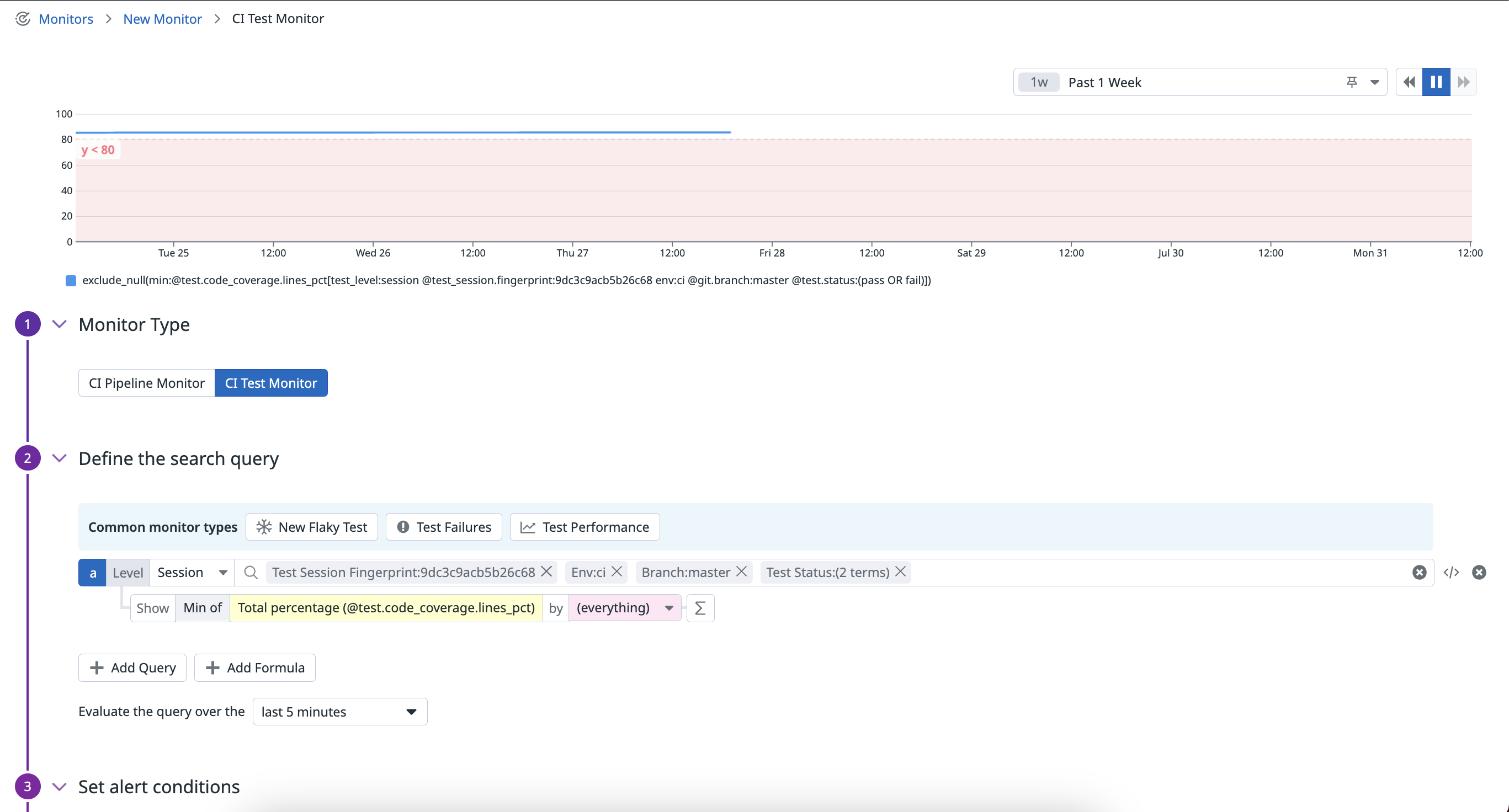Remove Test Session Fingerprint filter chip
This screenshot has height=812, width=1509.
pos(546,571)
